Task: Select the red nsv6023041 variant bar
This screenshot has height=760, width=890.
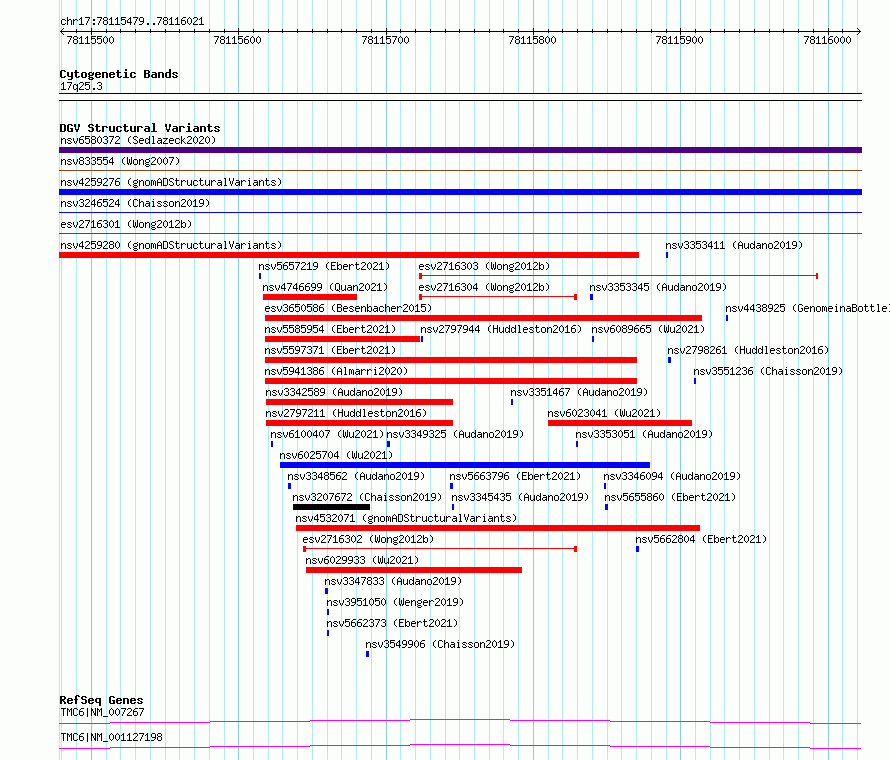Action: point(620,423)
